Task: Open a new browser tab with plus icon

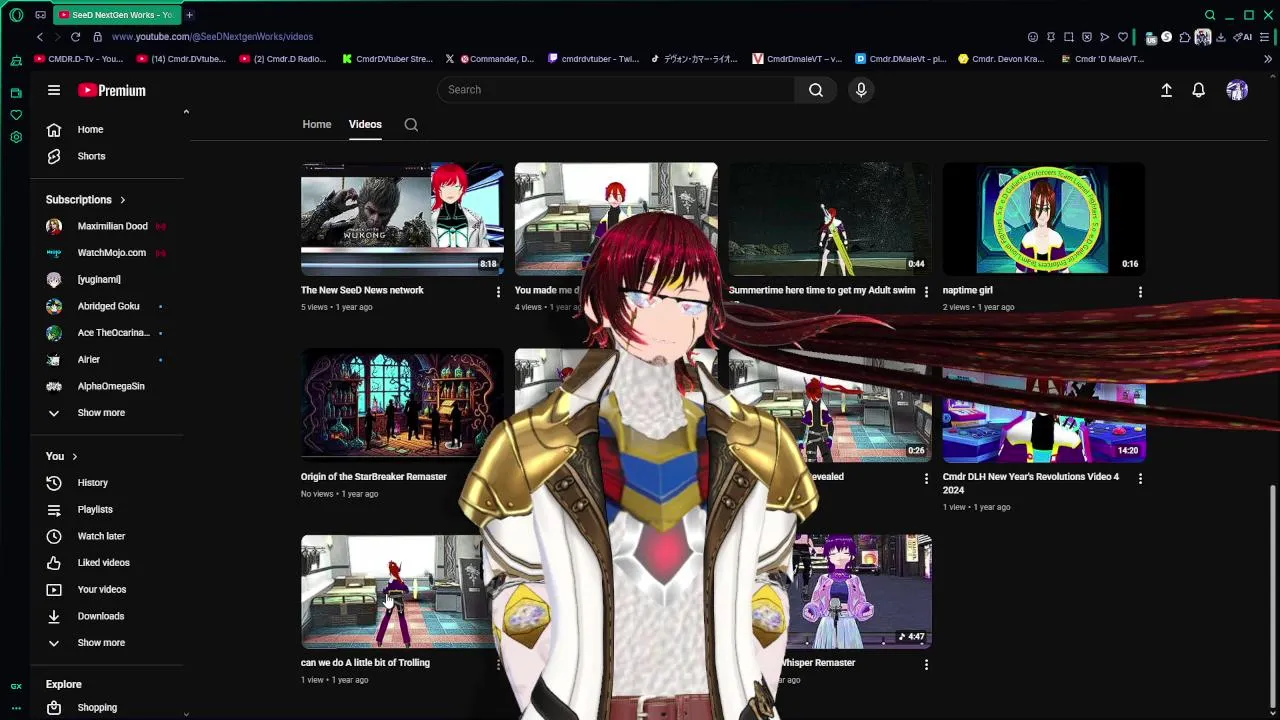Action: tap(189, 15)
